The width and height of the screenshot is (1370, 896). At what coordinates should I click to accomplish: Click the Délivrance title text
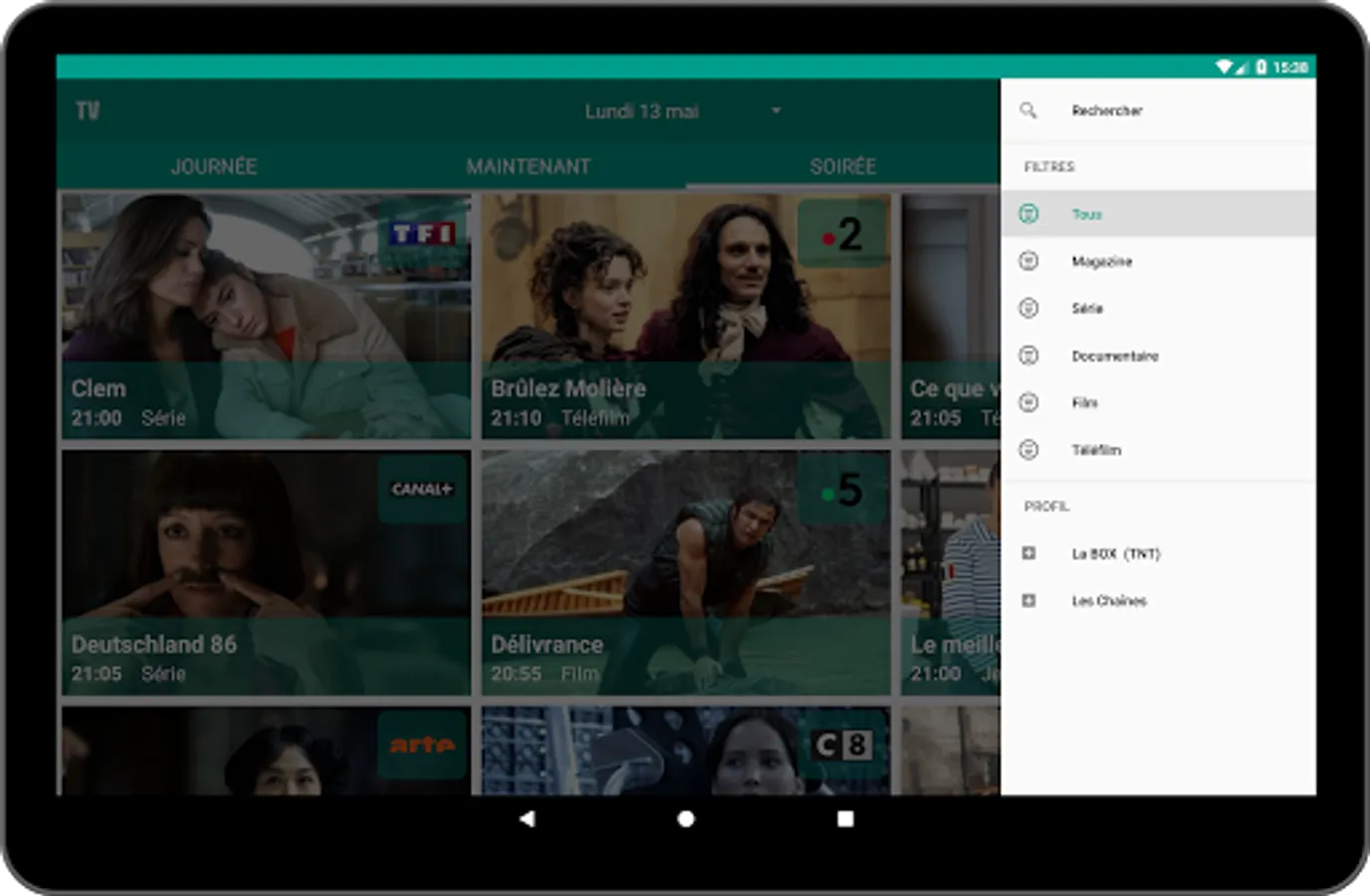pos(547,644)
